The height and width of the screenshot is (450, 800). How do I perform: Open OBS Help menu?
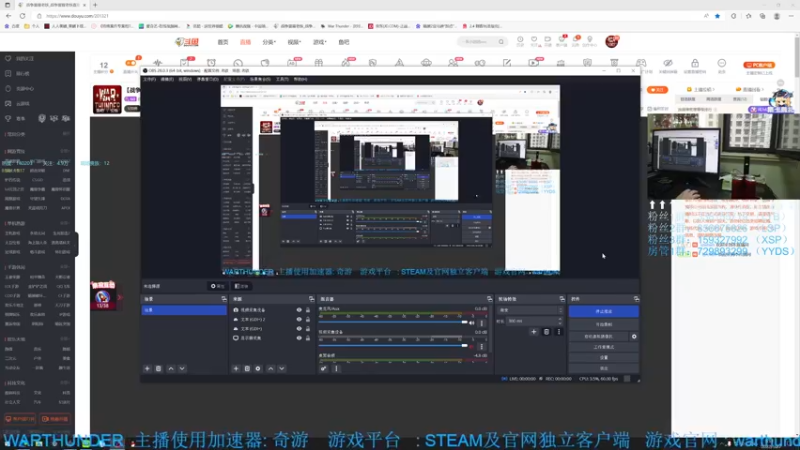(x=301, y=80)
